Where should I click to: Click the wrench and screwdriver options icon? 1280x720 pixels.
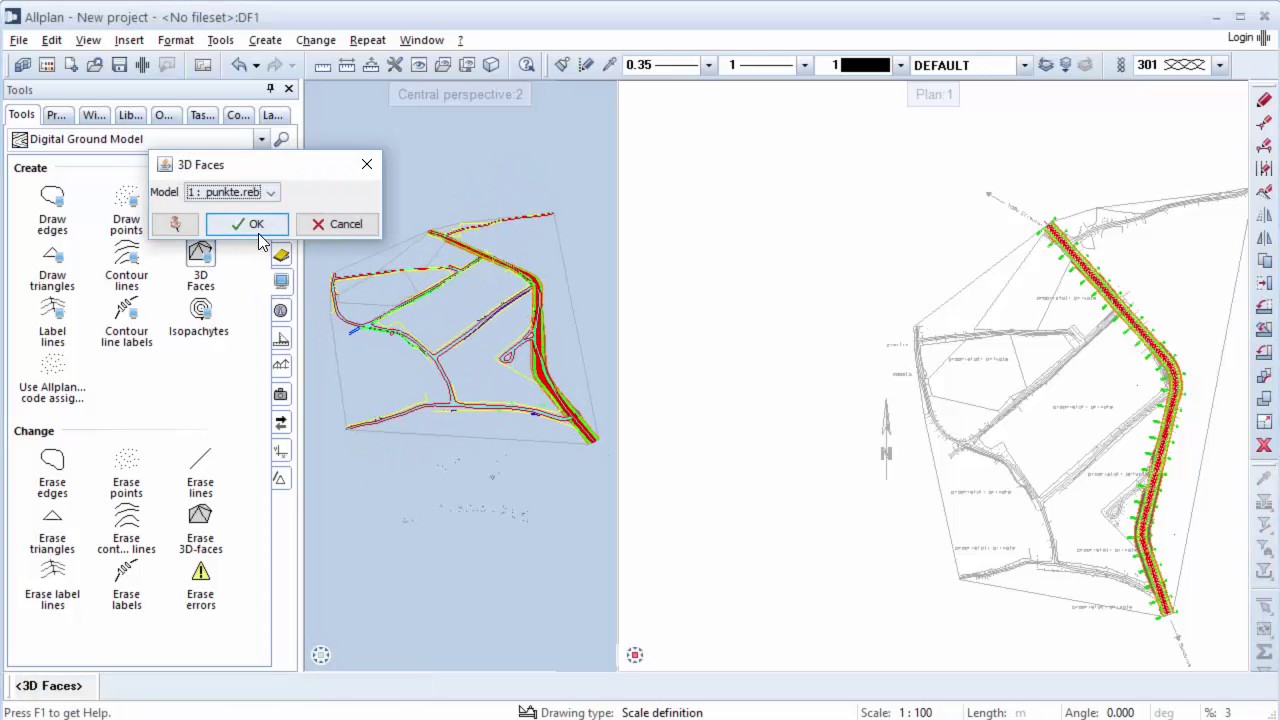pyautogui.click(x=395, y=65)
